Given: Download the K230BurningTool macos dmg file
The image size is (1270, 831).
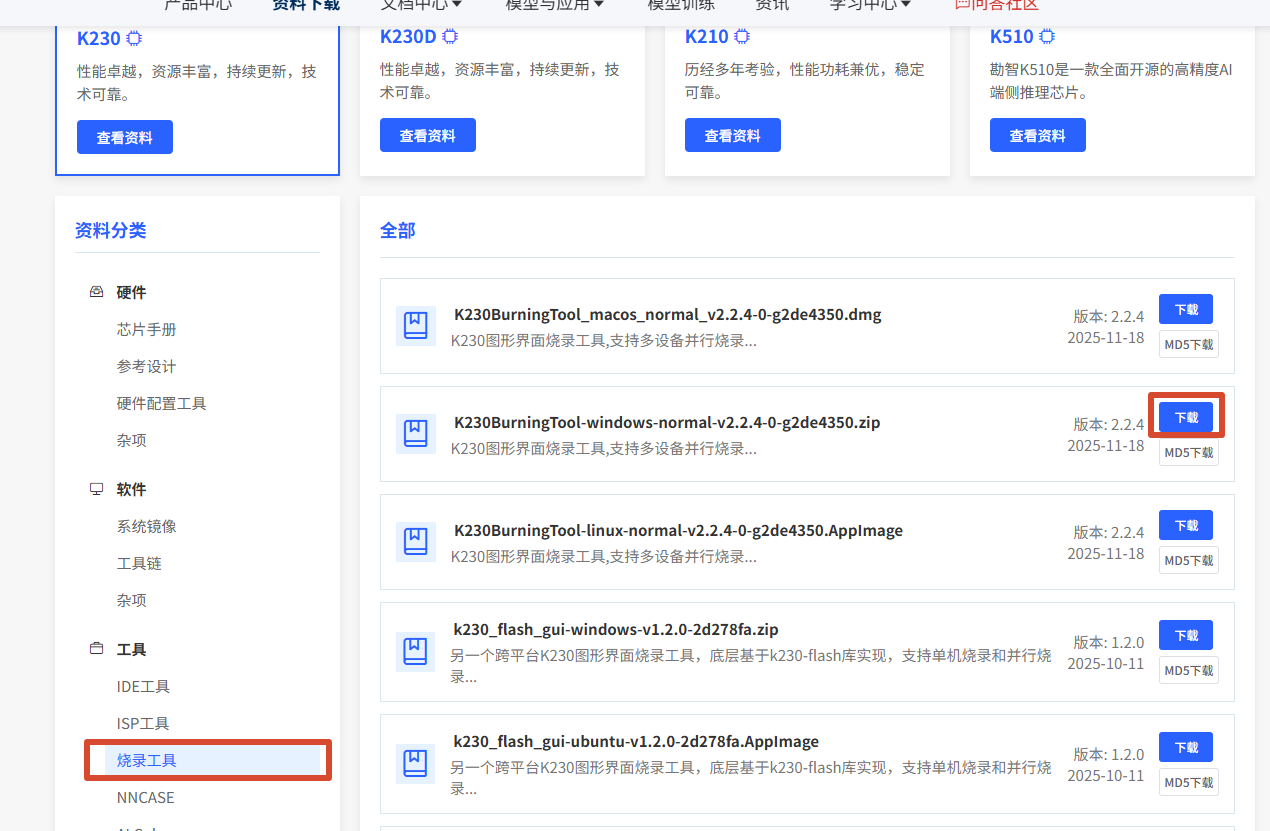Looking at the screenshot, I should [x=1186, y=309].
